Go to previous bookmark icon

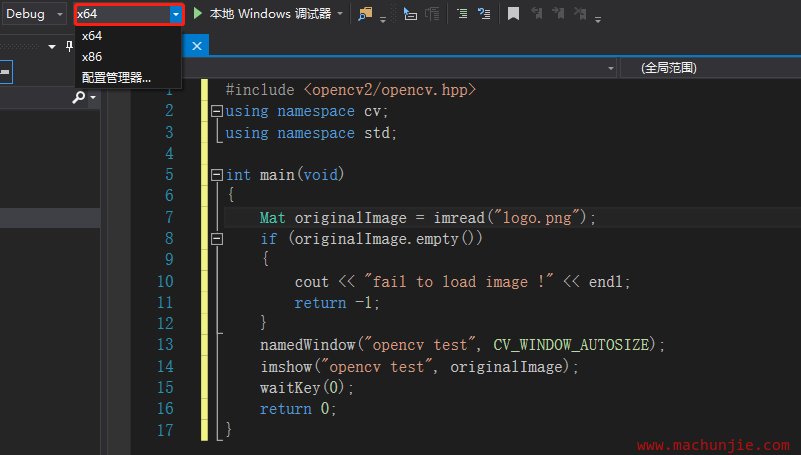coord(536,14)
